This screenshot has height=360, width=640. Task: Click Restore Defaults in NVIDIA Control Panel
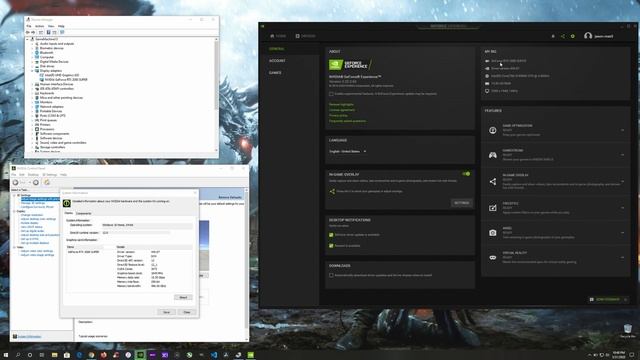230,198
